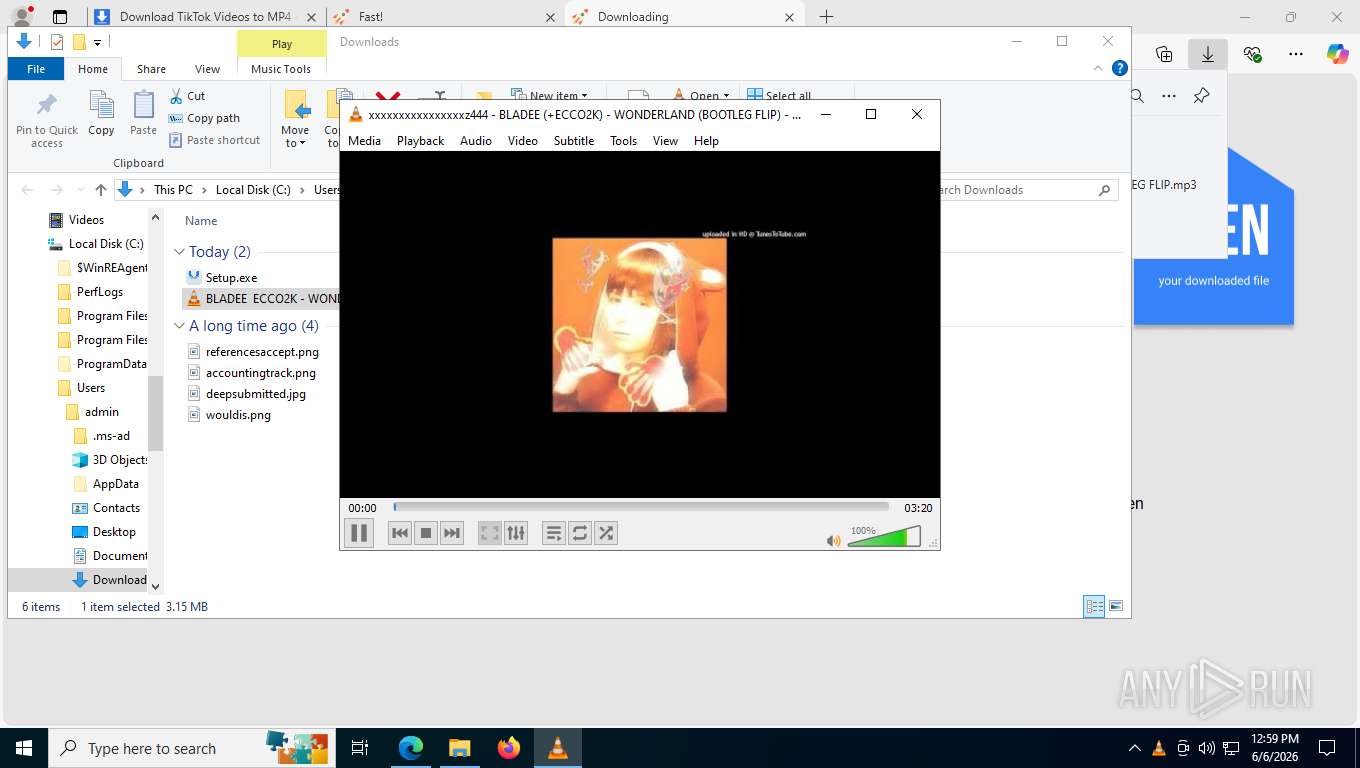This screenshot has height=768, width=1360.
Task: Open the Edge downloads toolbar button
Action: [1208, 54]
